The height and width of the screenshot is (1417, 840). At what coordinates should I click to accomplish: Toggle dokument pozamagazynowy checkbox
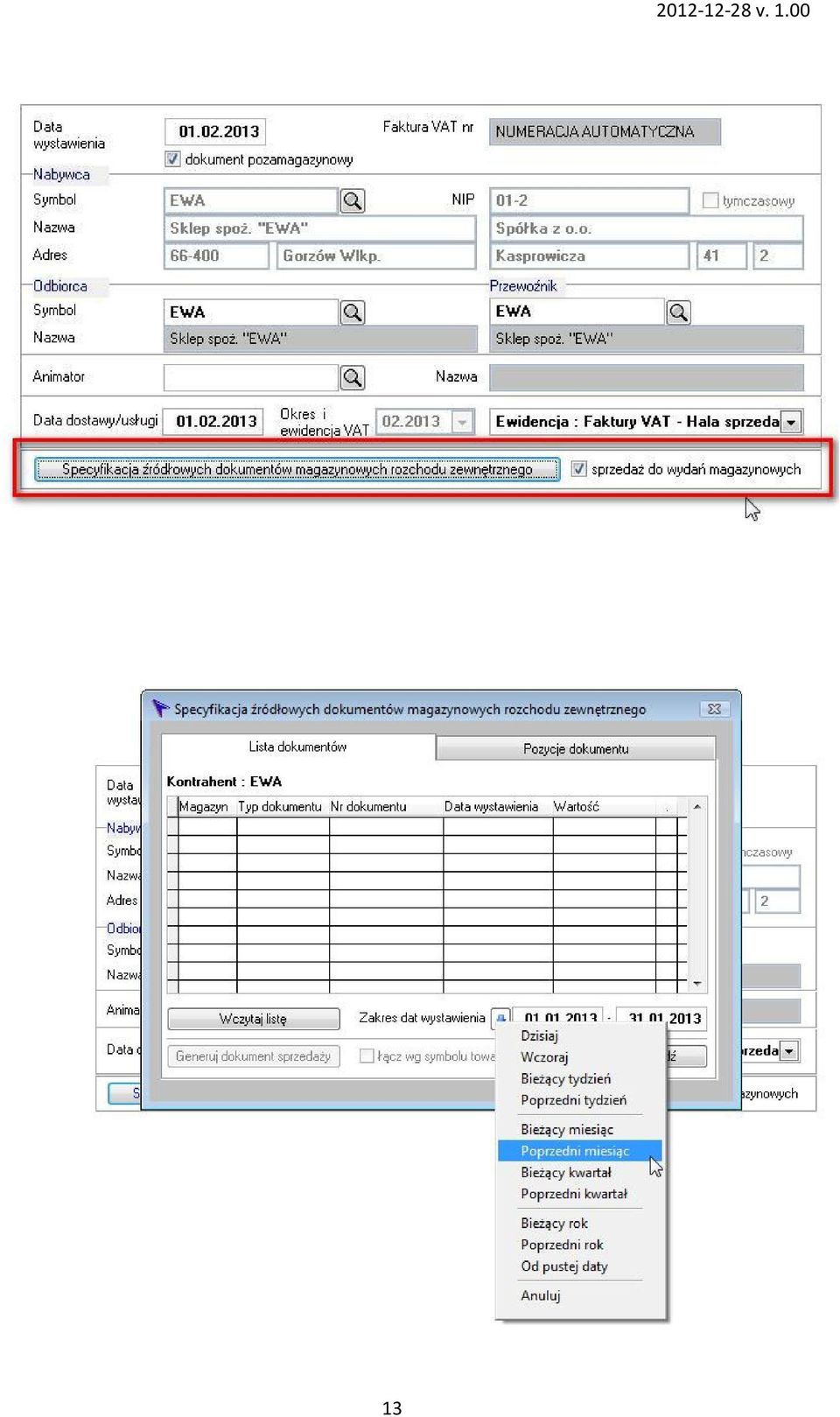pos(172,159)
